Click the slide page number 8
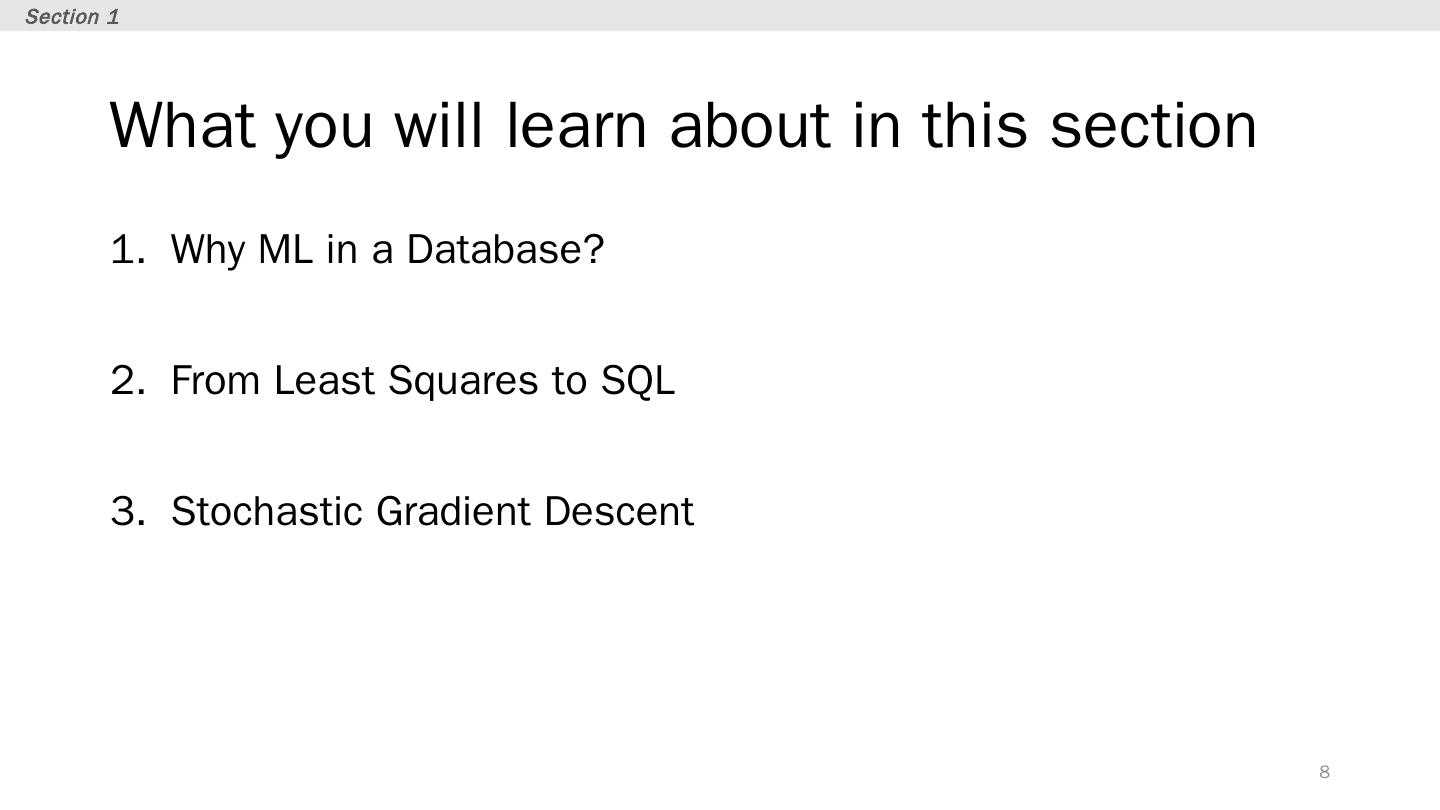 pyautogui.click(x=1324, y=771)
